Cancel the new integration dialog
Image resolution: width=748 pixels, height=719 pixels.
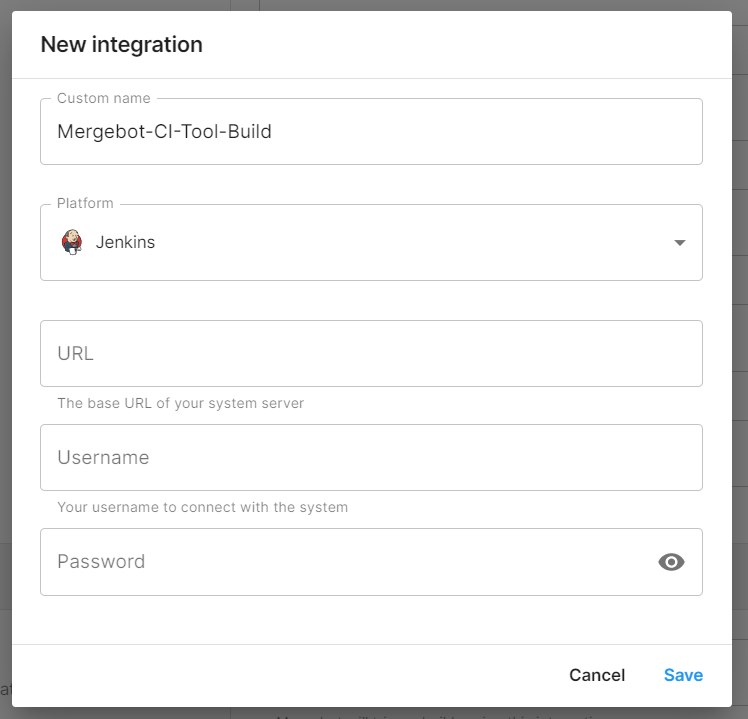click(x=597, y=675)
